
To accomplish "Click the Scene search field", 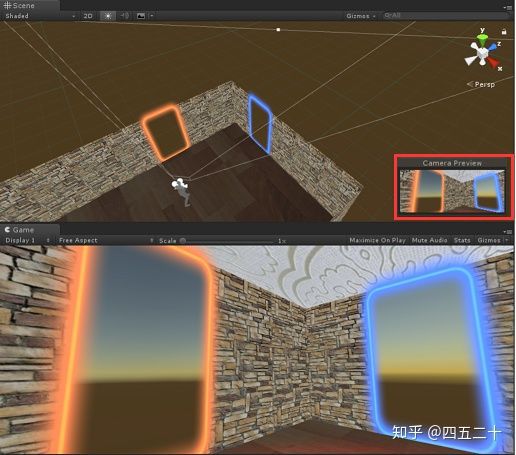I will [445, 15].
